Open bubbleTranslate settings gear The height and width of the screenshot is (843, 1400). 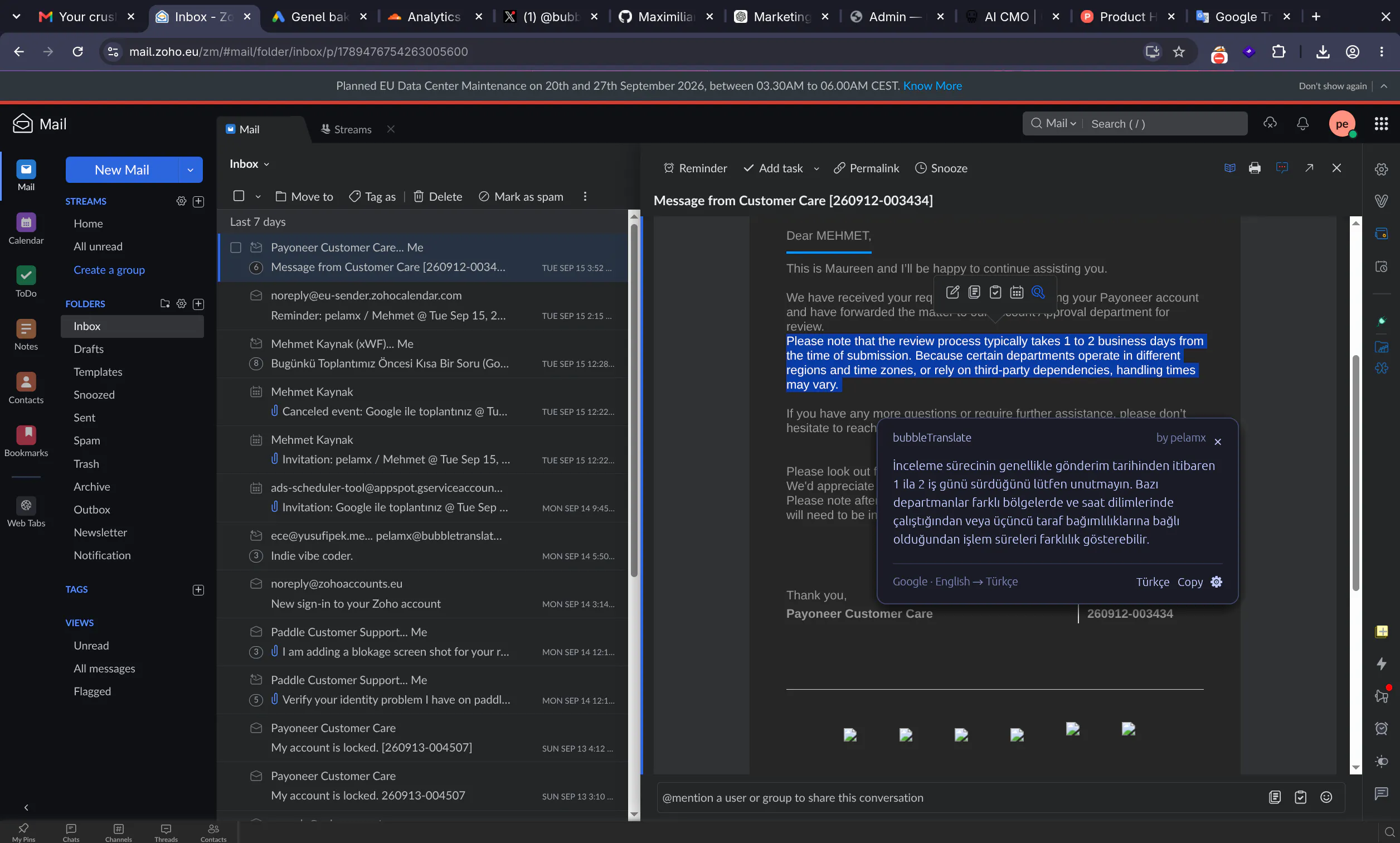click(1216, 582)
